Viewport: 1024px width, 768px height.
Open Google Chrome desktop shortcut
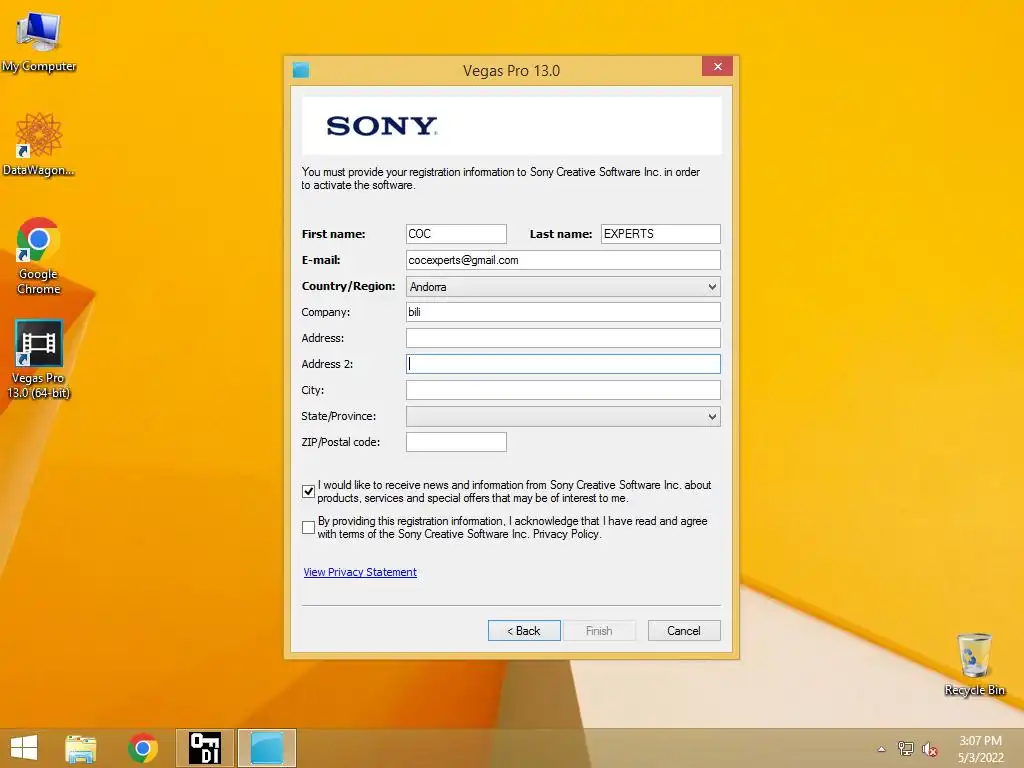click(39, 256)
